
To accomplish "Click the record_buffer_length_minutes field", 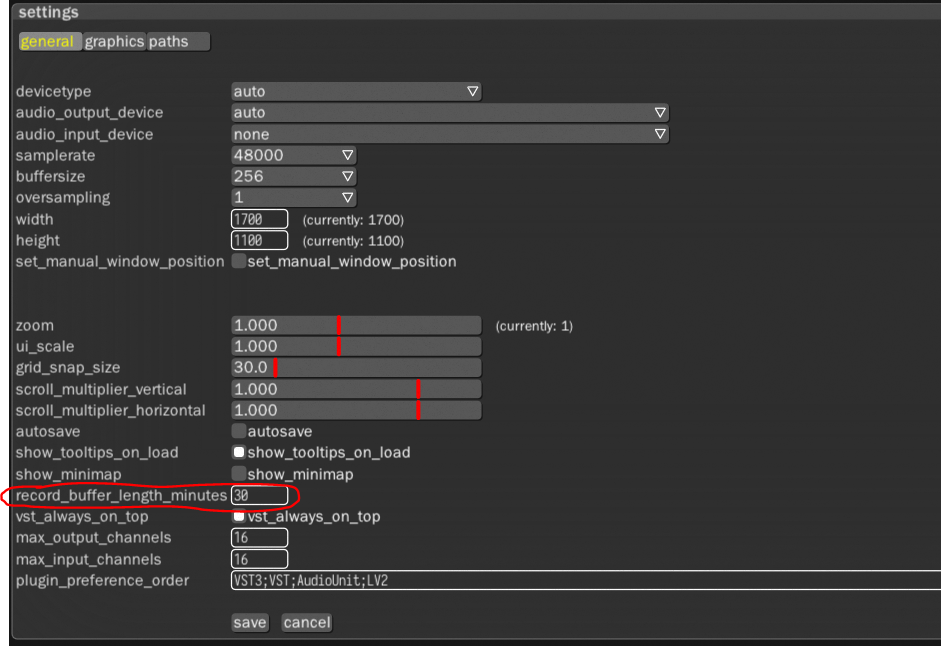I will [260, 495].
